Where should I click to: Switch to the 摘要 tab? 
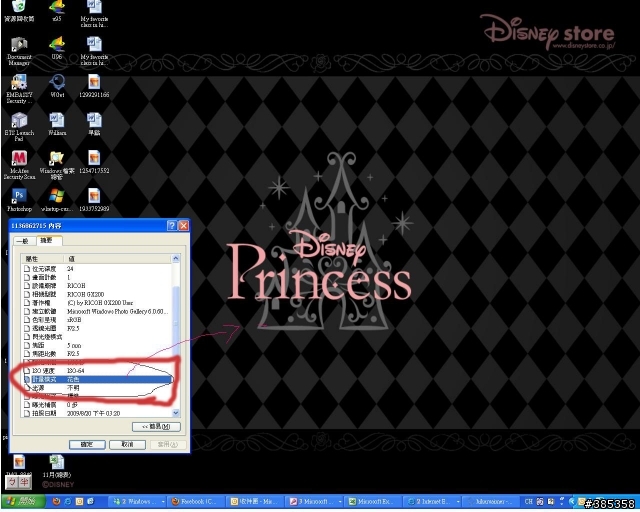tap(49, 240)
